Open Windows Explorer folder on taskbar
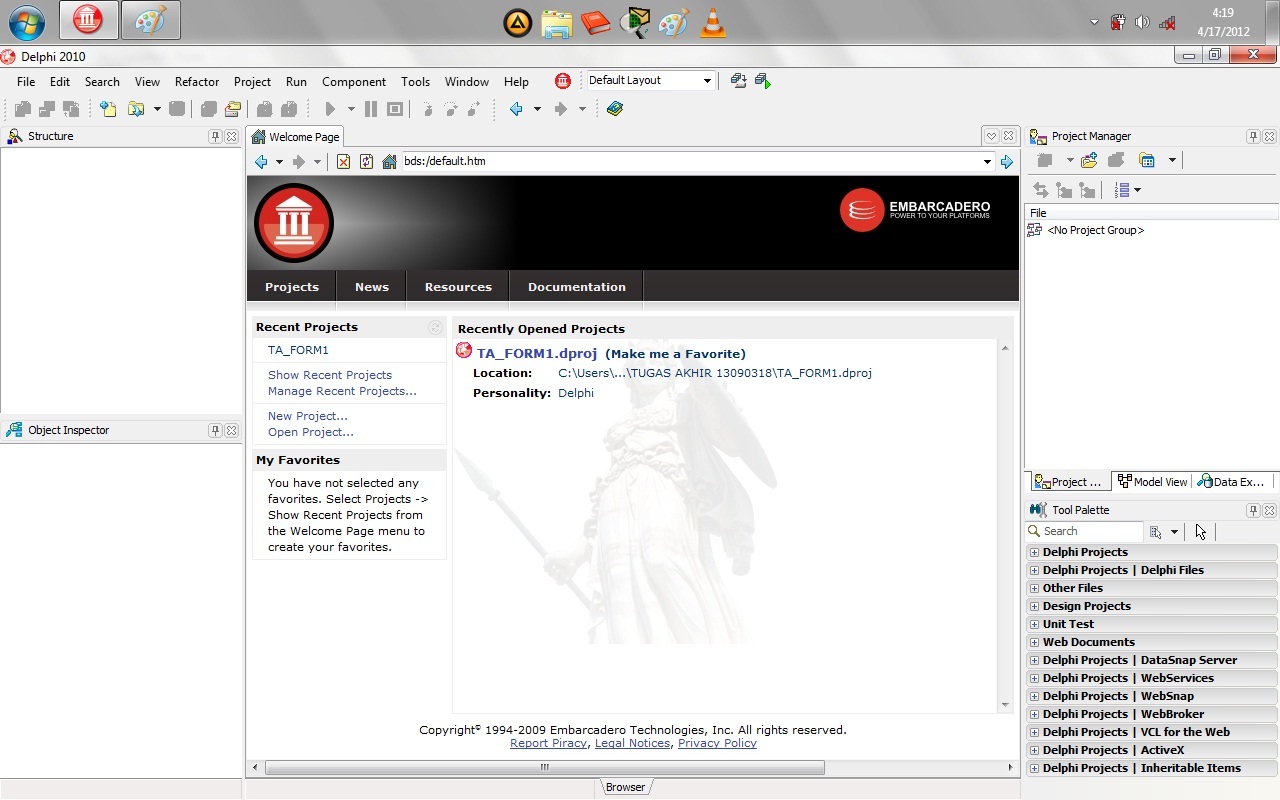1280x800 pixels. coord(556,22)
